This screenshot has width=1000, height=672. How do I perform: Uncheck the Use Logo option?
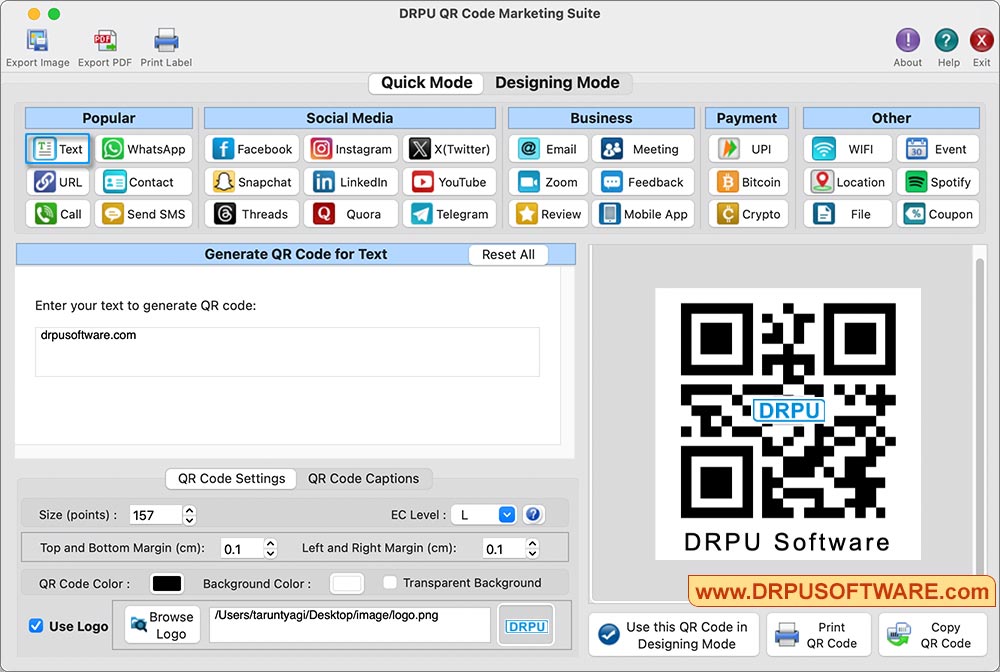click(x=37, y=626)
